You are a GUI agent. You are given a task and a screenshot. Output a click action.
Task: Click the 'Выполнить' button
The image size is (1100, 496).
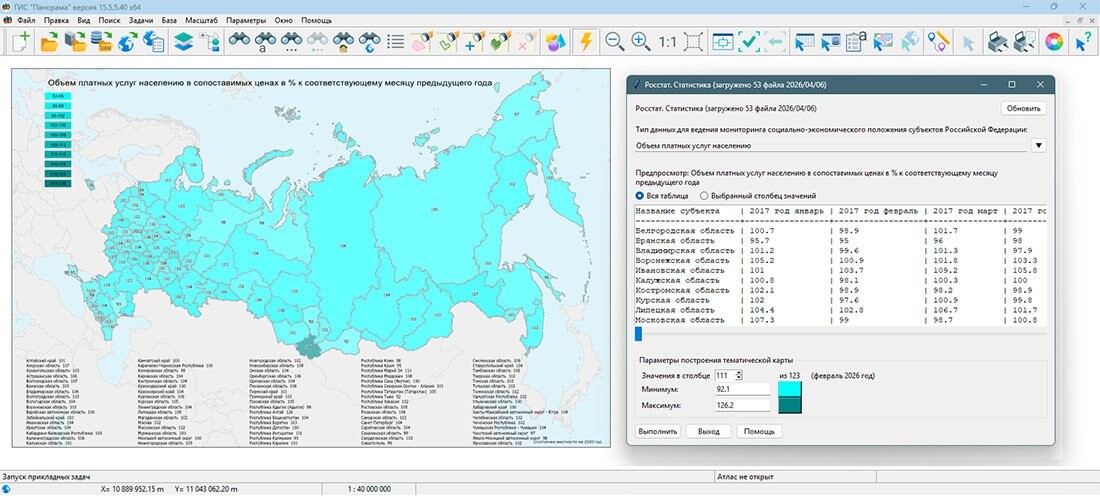pos(658,431)
